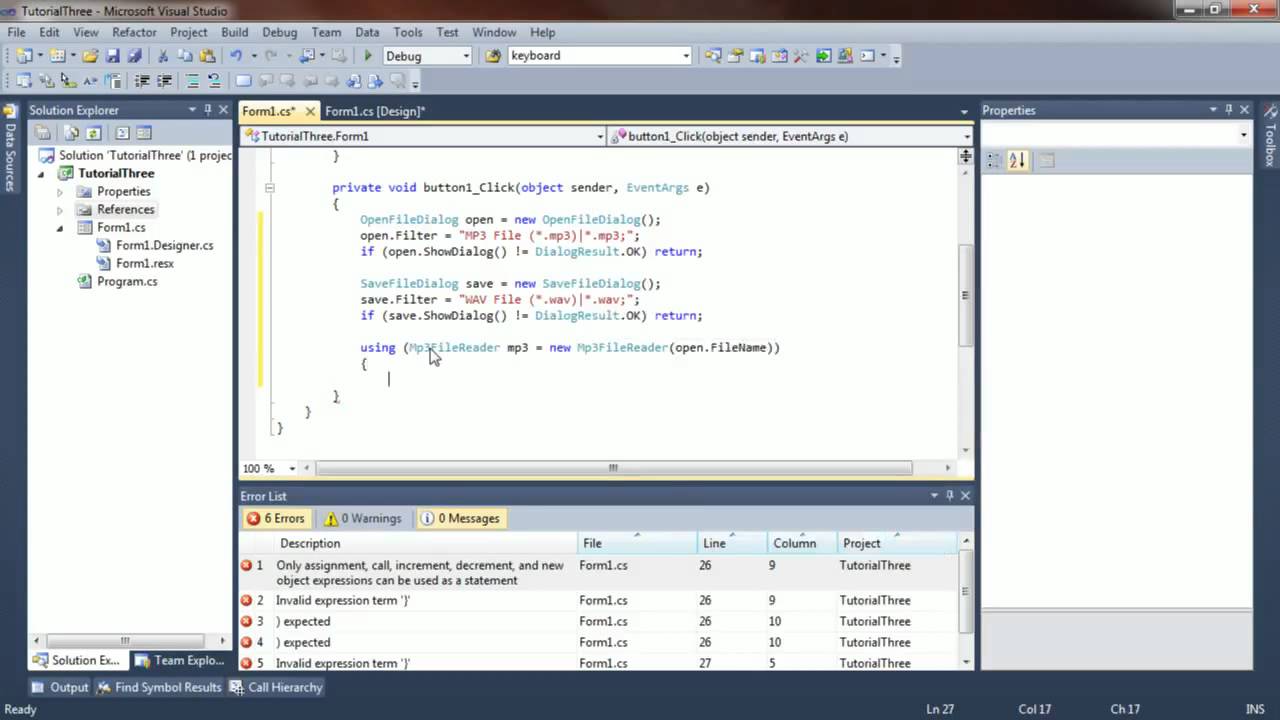
Task: Pin toggle for the Error List panel
Action: pos(950,495)
